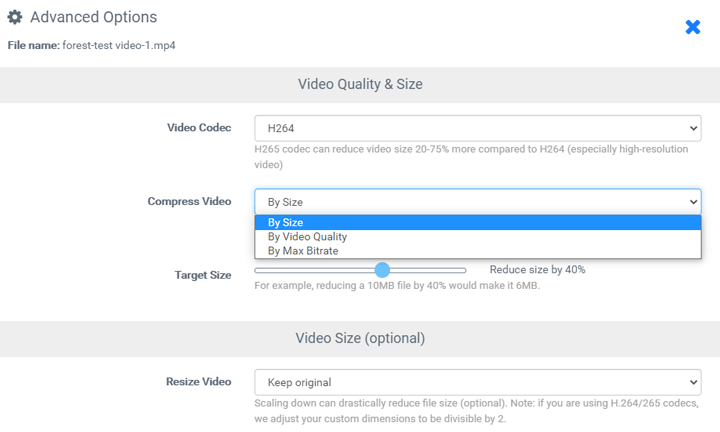Image resolution: width=720 pixels, height=432 pixels.
Task: Collapse the Compress Video dropdown
Action: click(477, 202)
